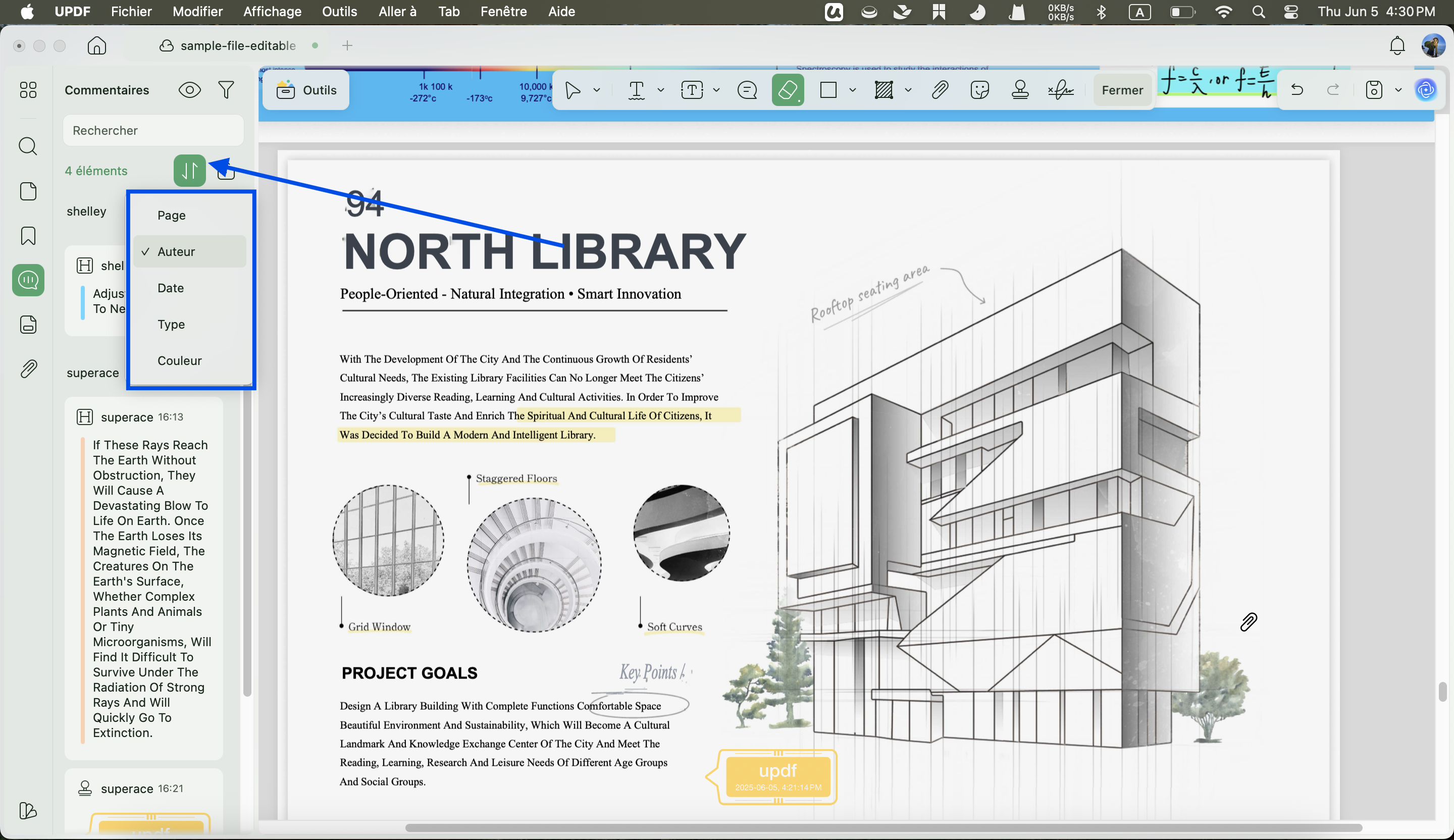
Task: Open the bookmarks panel in sidebar
Action: (28, 236)
